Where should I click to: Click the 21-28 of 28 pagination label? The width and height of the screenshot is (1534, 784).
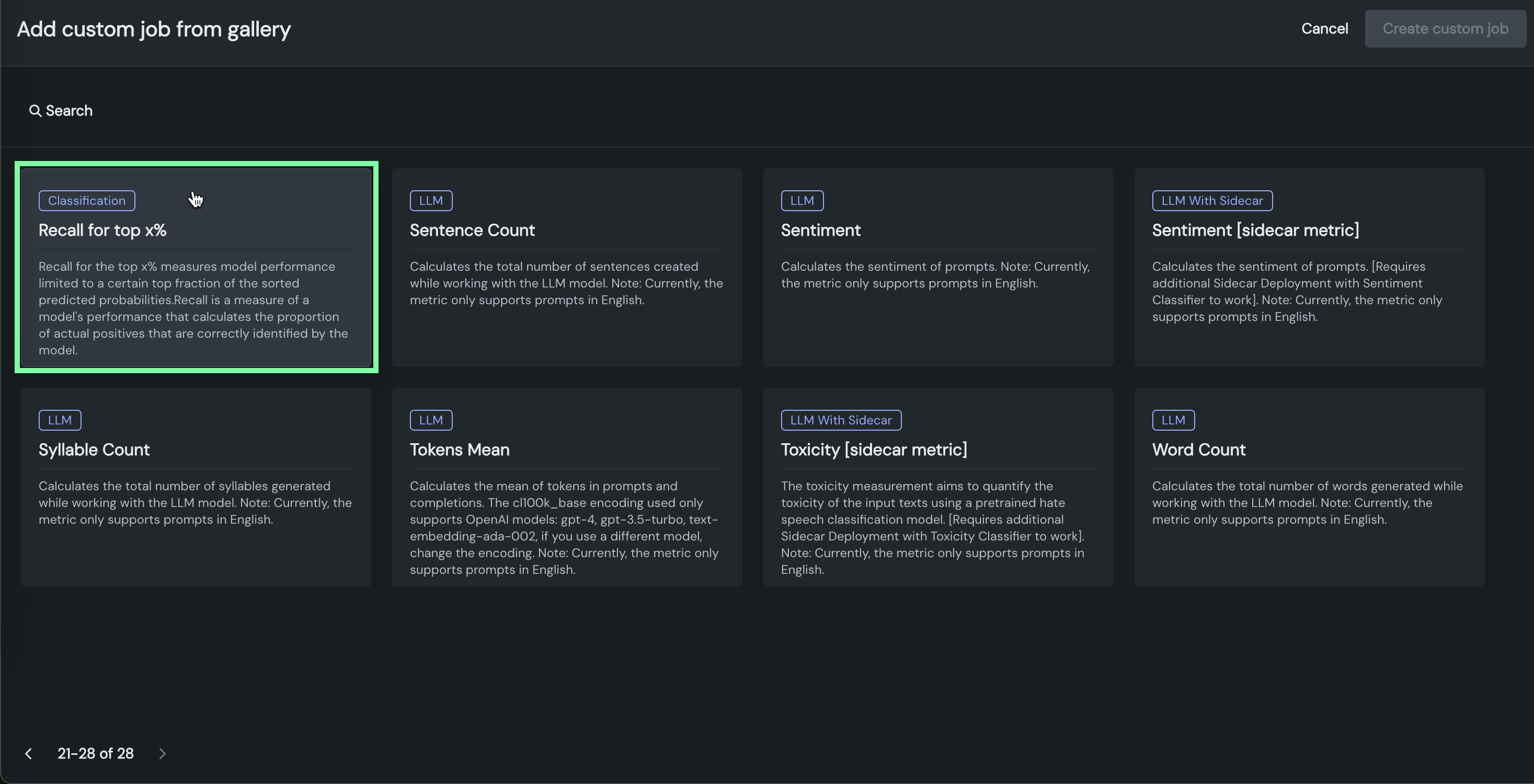point(95,754)
